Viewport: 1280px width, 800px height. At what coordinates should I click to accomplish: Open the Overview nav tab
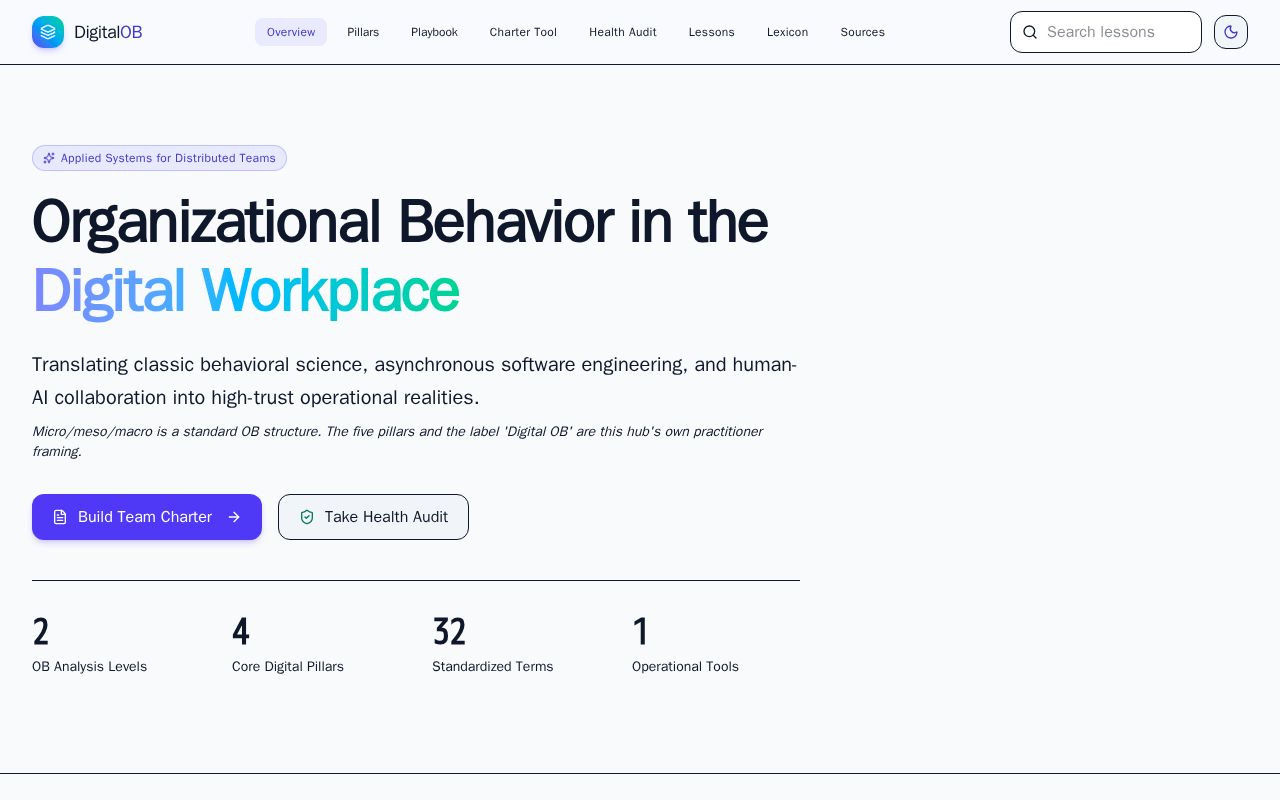[x=291, y=32]
